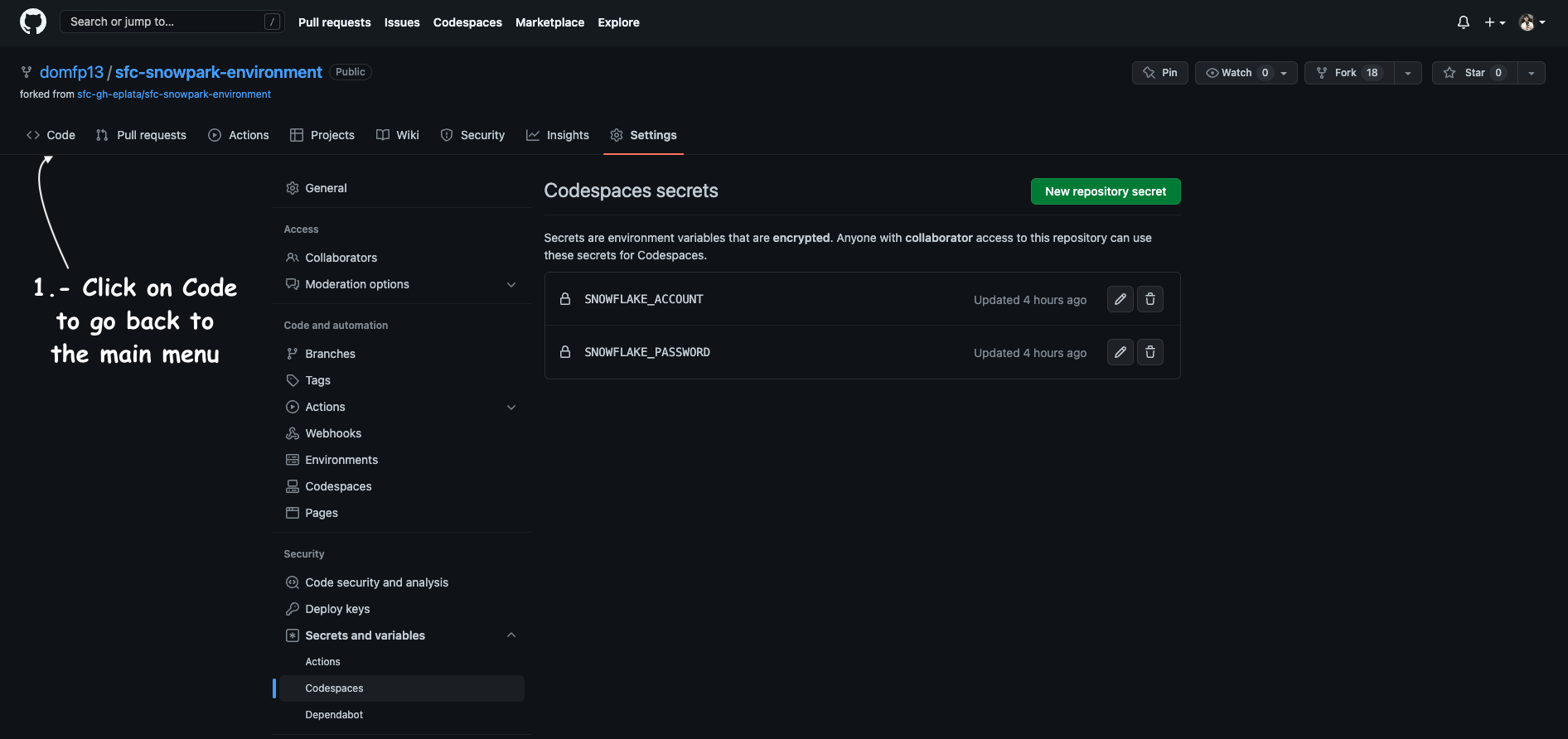Screen dimensions: 1568x739
Task: Click the Deploy keys key icon
Action: (293, 609)
